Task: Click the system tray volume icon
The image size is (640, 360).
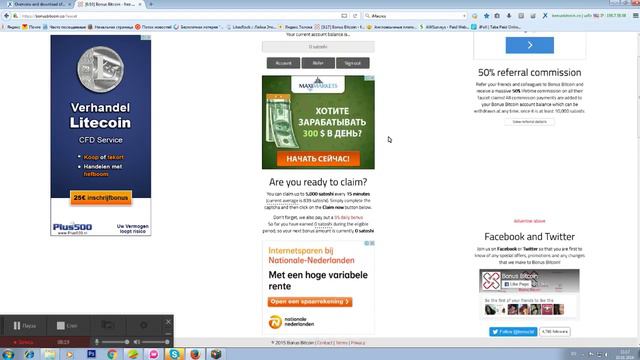Action: click(x=606, y=354)
